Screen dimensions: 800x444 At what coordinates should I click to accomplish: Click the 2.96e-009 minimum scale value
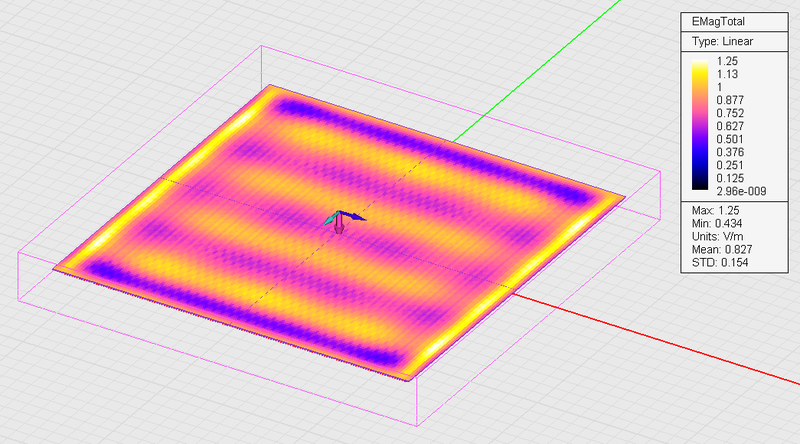click(x=741, y=191)
